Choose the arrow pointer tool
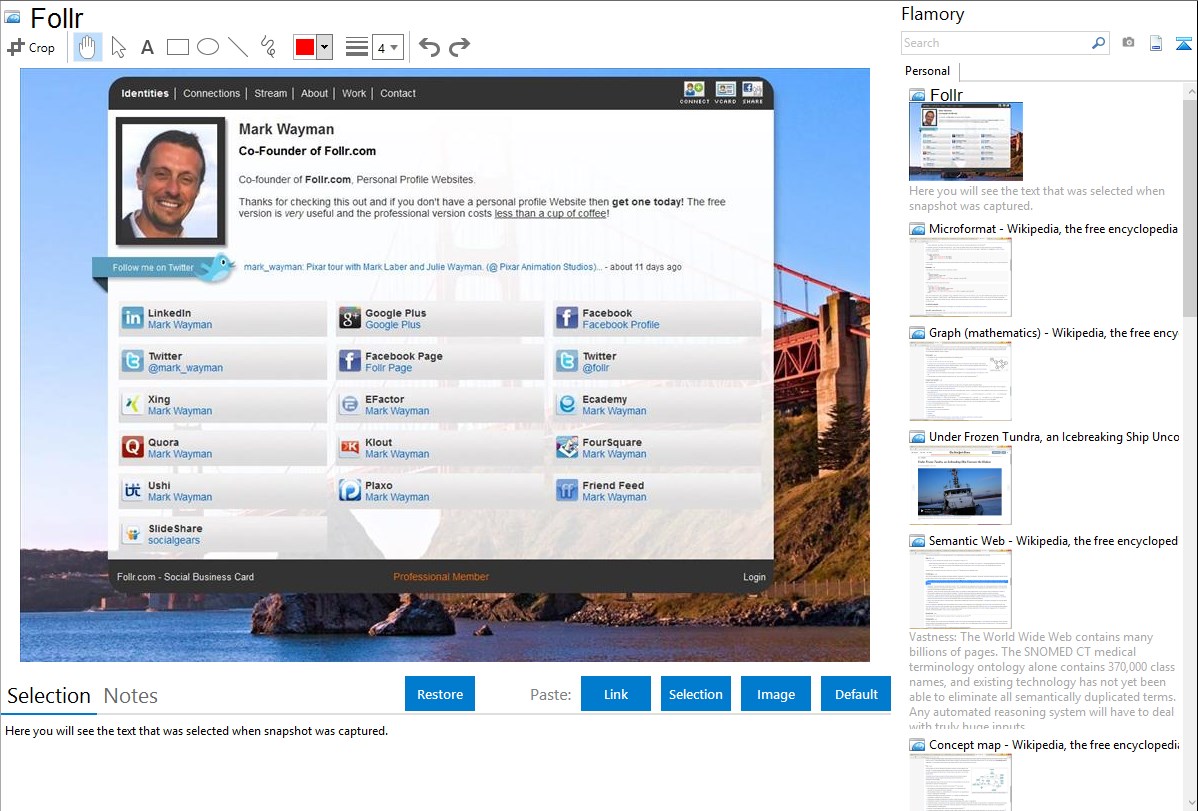 click(x=118, y=47)
